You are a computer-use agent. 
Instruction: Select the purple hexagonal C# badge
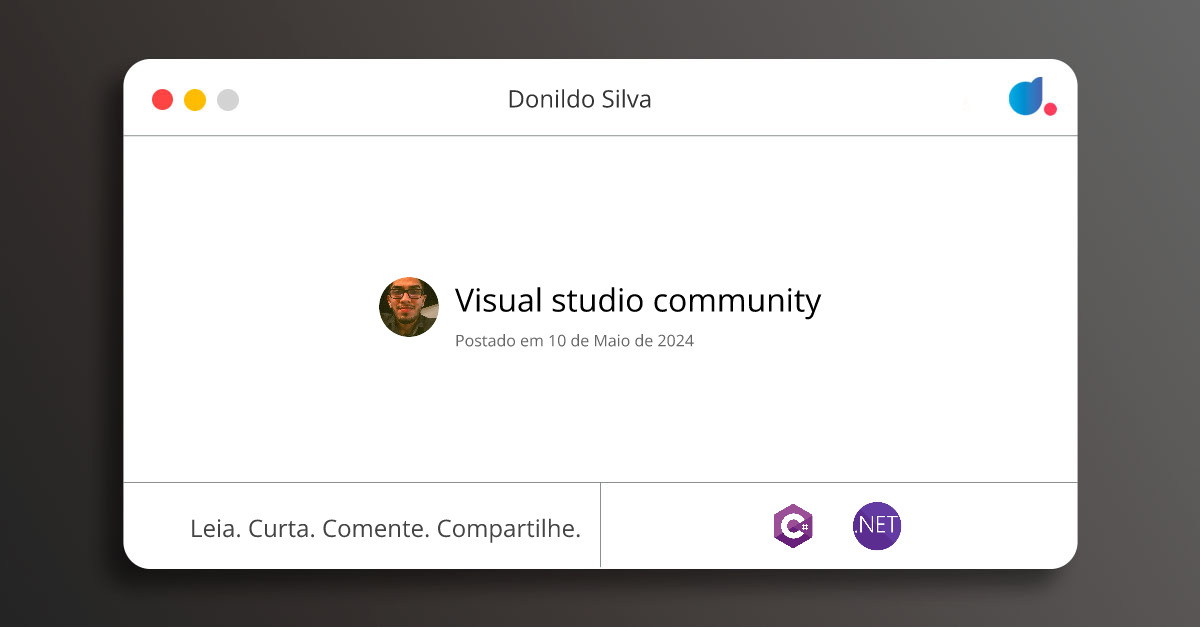point(793,525)
